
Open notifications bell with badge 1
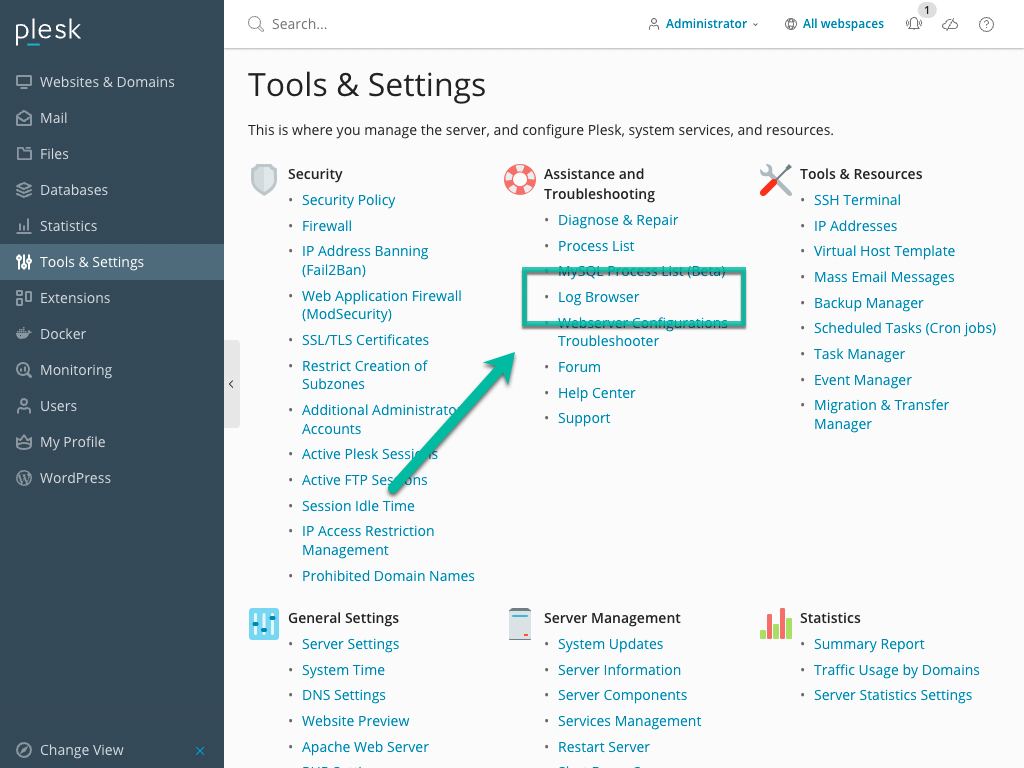[x=914, y=24]
